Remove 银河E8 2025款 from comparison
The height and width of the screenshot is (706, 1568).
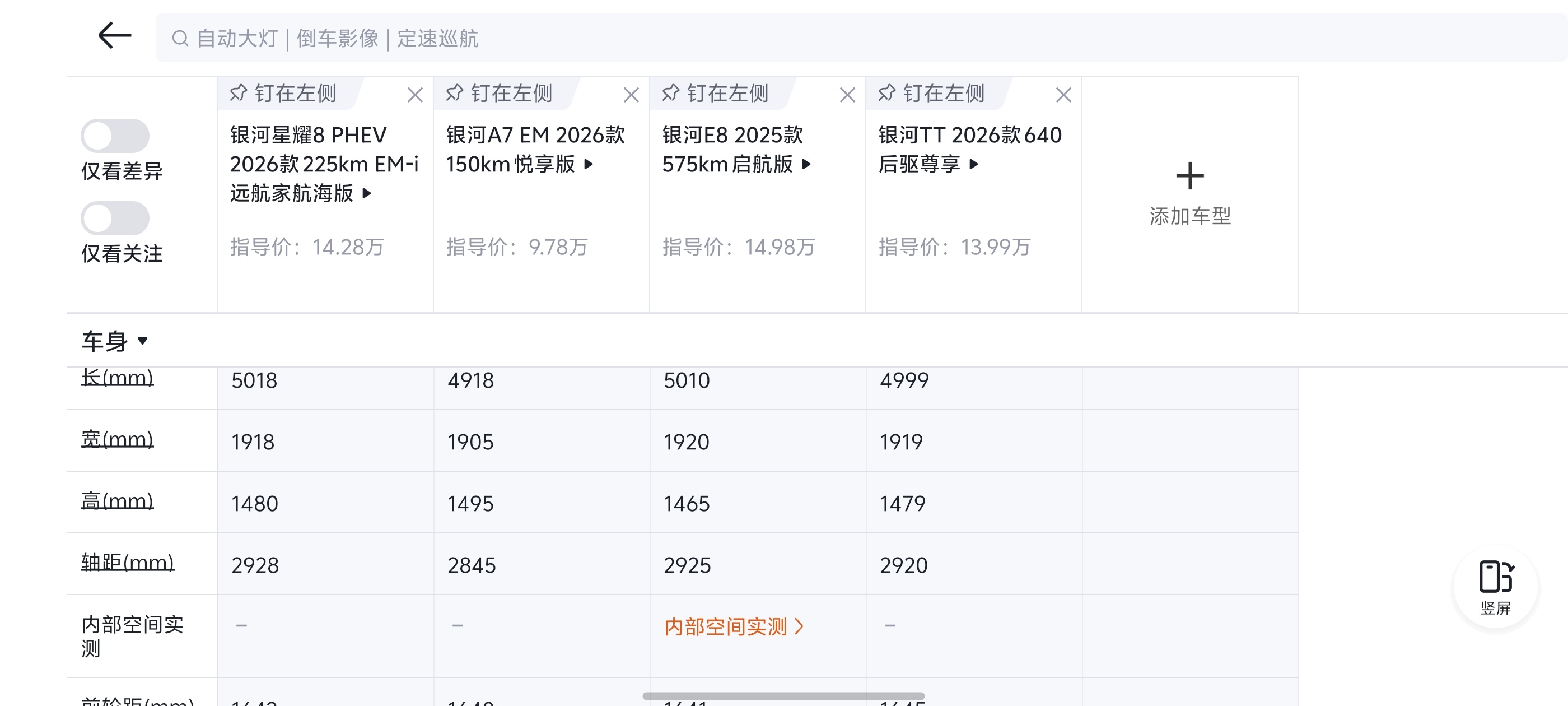(847, 95)
